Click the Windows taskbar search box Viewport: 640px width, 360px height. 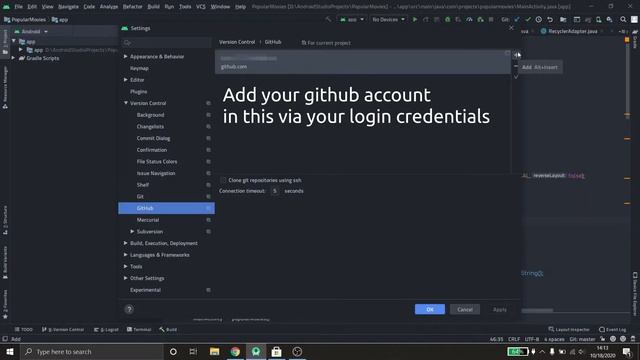tap(92, 351)
